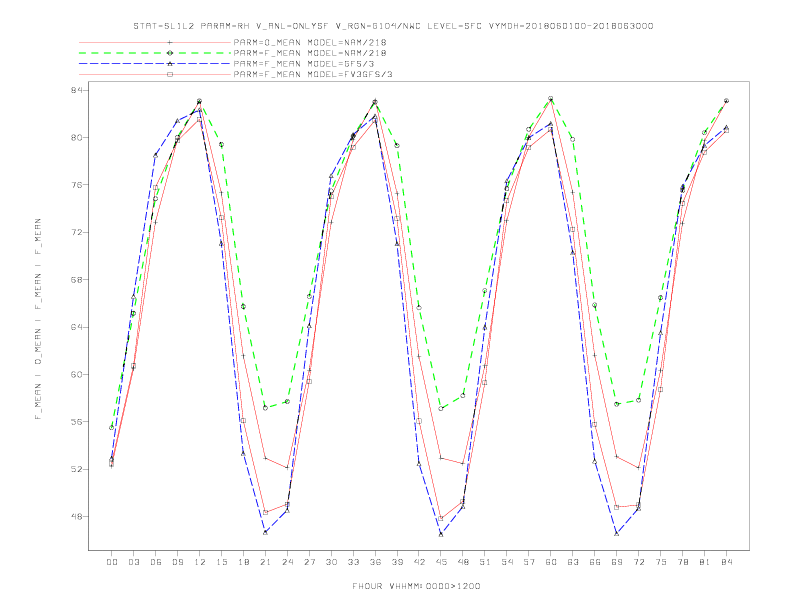Click x-axis forecast hour label 30

pos(331,562)
